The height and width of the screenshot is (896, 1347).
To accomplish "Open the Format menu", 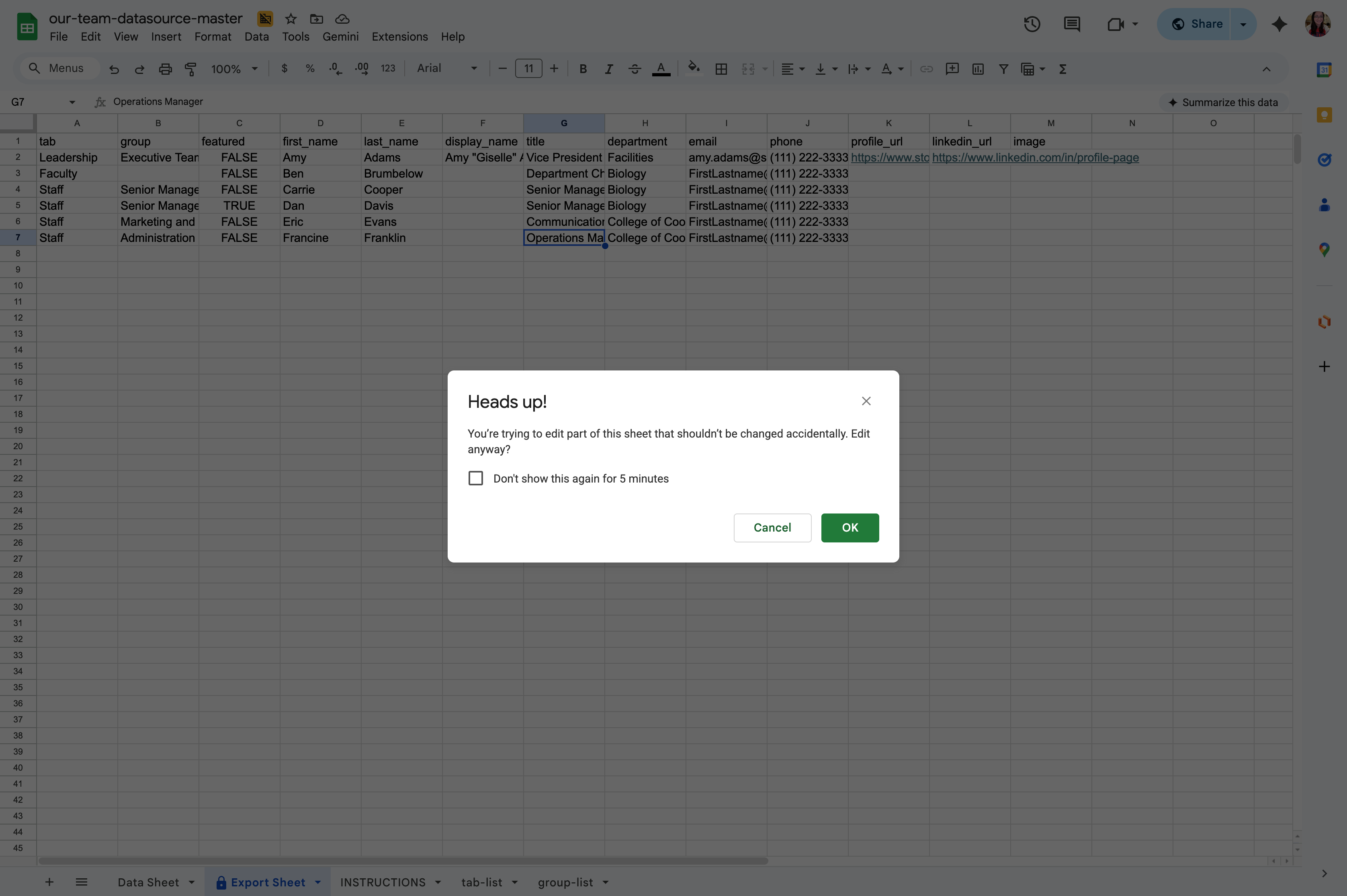I will 213,37.
